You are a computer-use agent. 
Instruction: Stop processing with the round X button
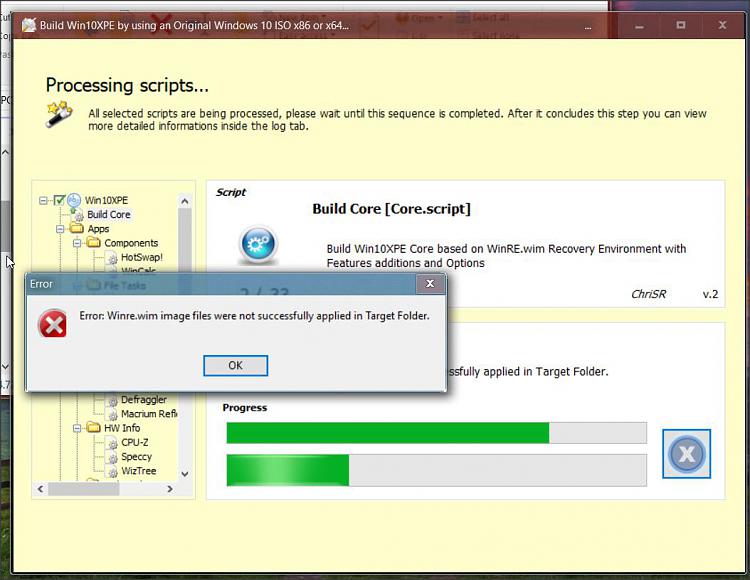[686, 454]
